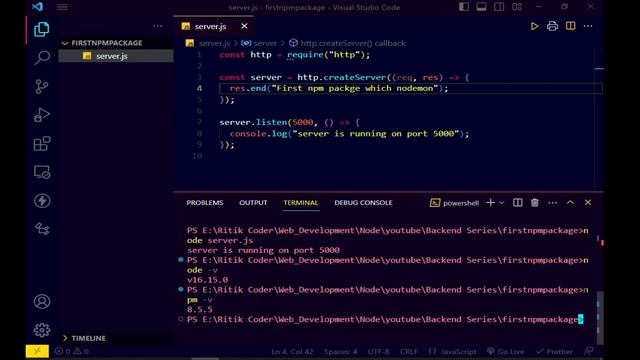The image size is (640, 360).
Task: Split the terminal
Action: click(517, 203)
